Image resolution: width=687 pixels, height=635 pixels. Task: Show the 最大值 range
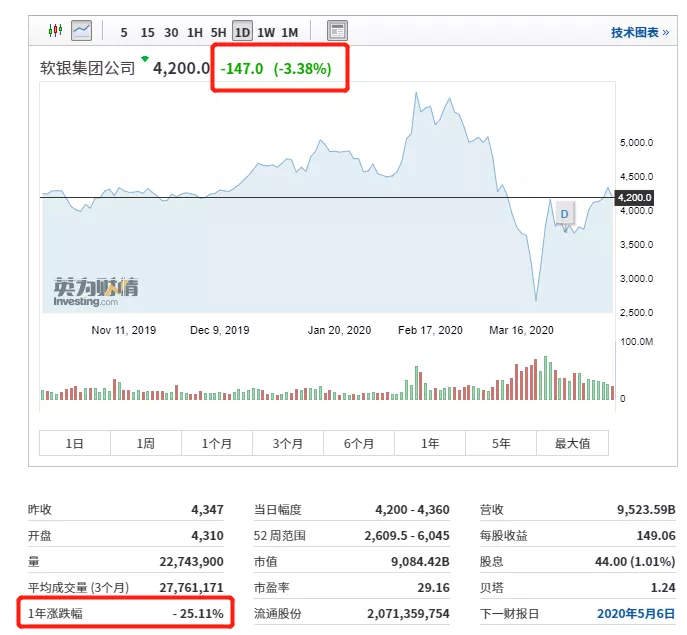572,443
